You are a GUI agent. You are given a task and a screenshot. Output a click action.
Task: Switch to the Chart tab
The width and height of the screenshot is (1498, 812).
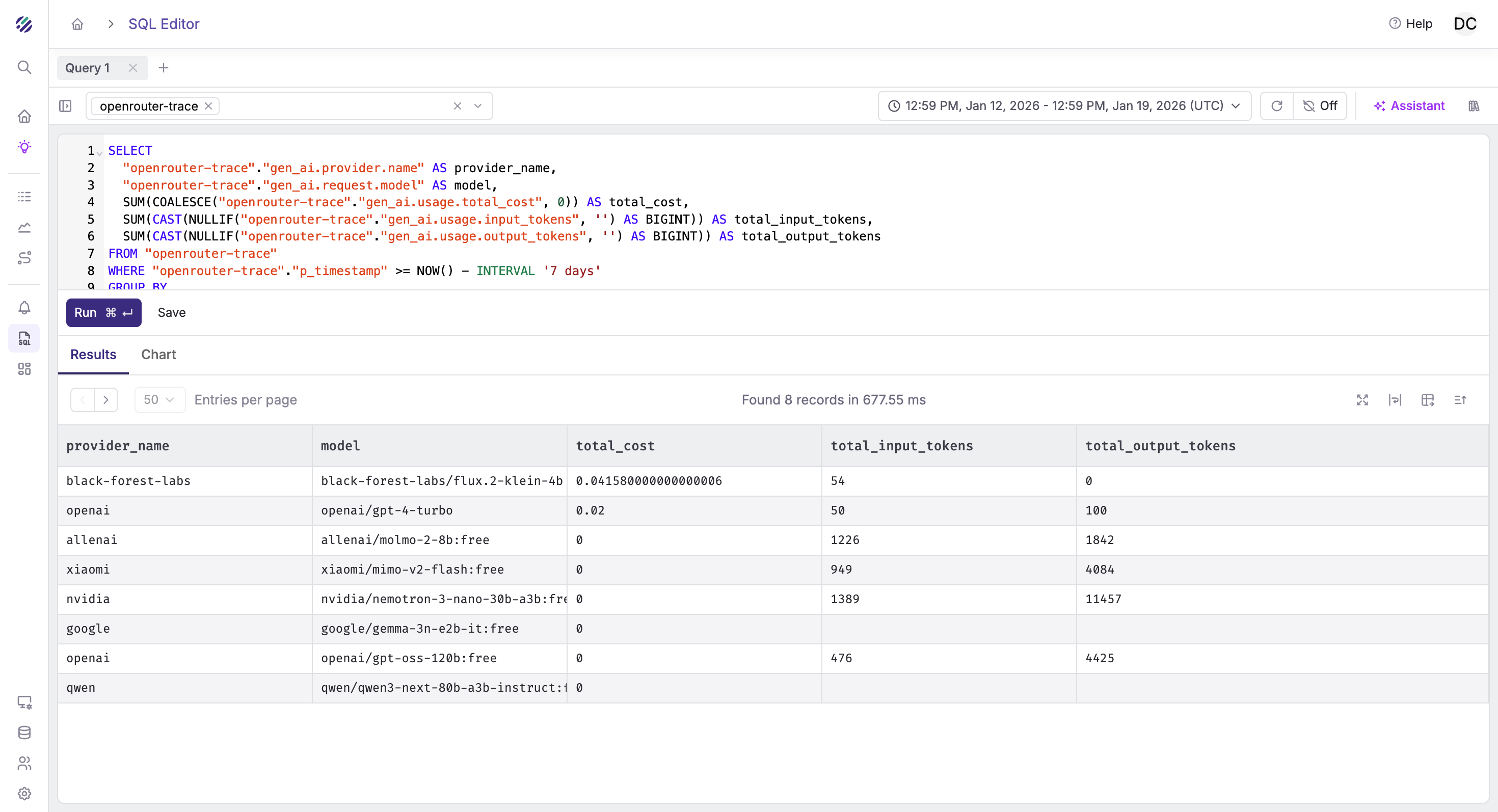(158, 355)
